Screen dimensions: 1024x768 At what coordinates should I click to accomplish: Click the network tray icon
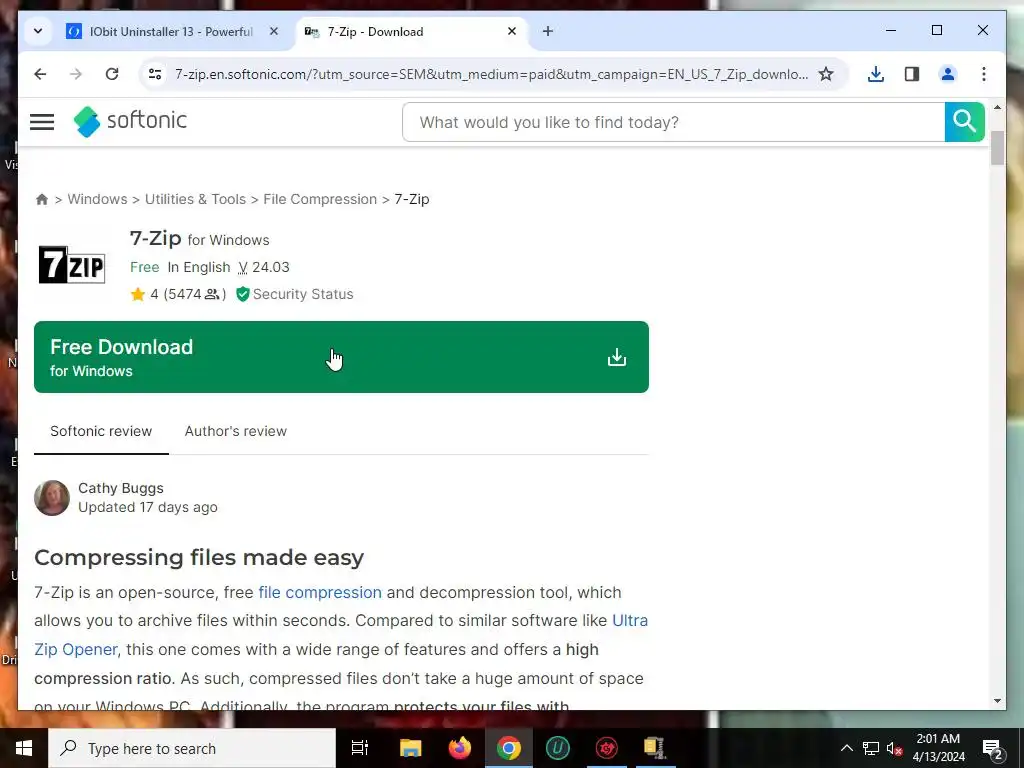(871, 748)
